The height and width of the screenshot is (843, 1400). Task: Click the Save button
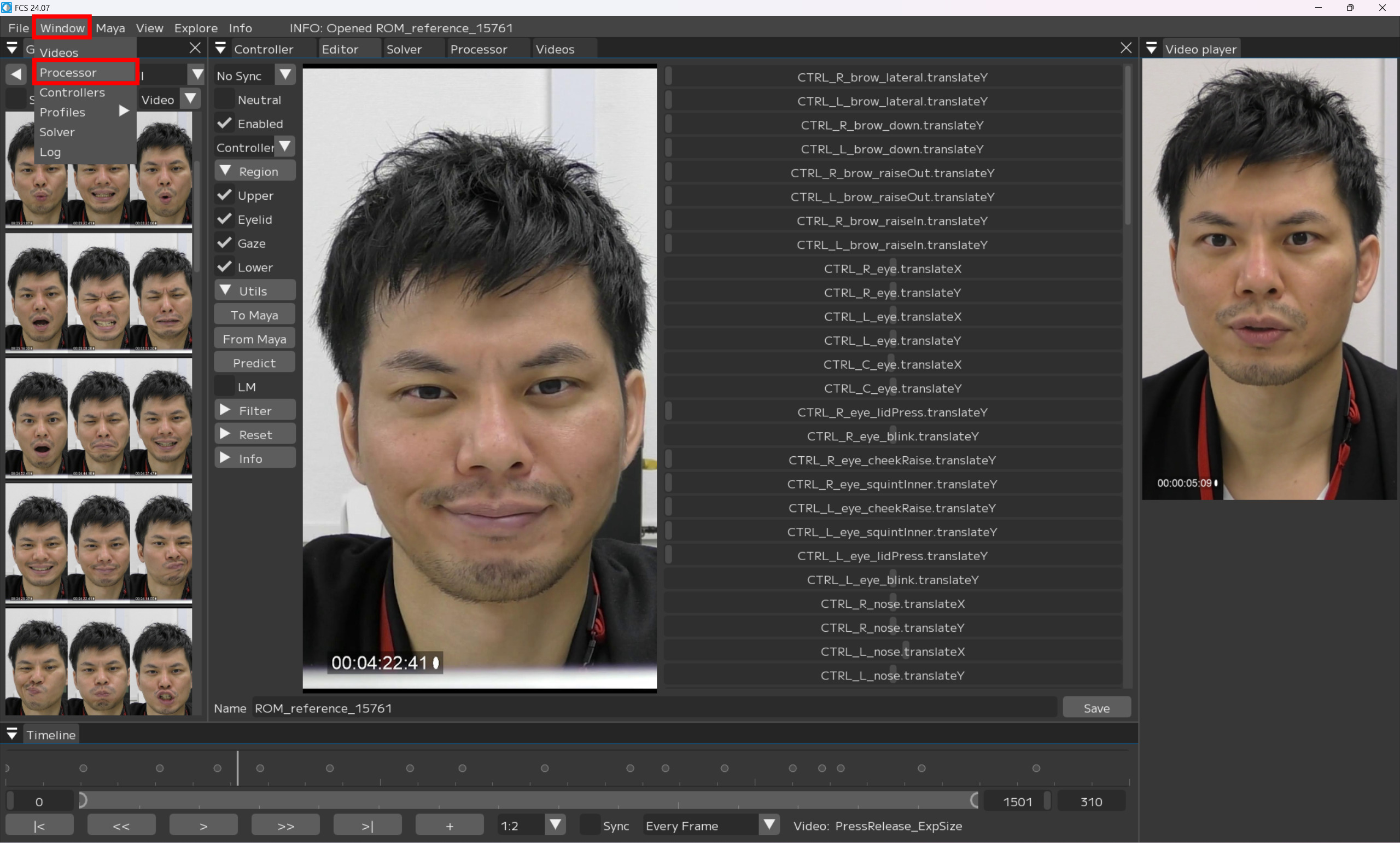[x=1096, y=708]
